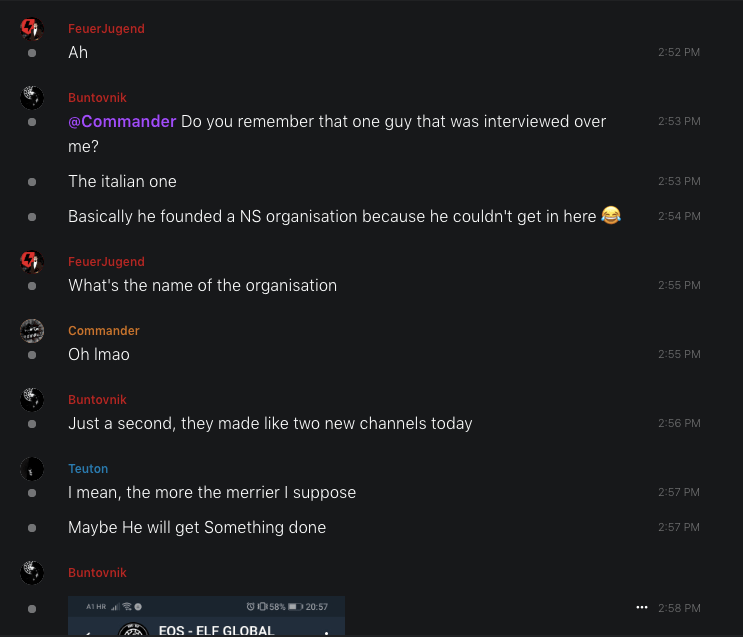
Task: Click the @Commander mention
Action: [x=122, y=122]
